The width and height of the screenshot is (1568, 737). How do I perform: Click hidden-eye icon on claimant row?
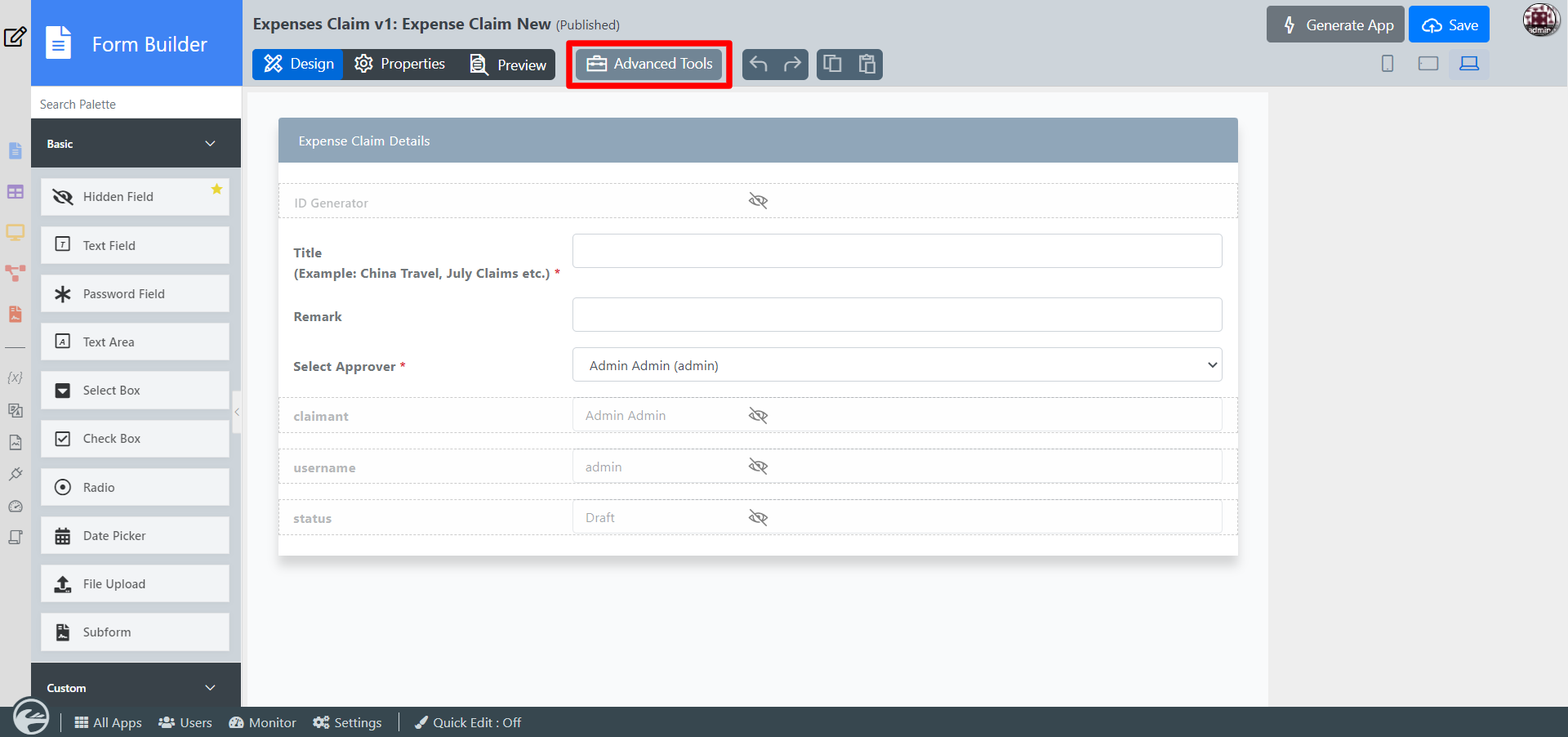coord(758,416)
